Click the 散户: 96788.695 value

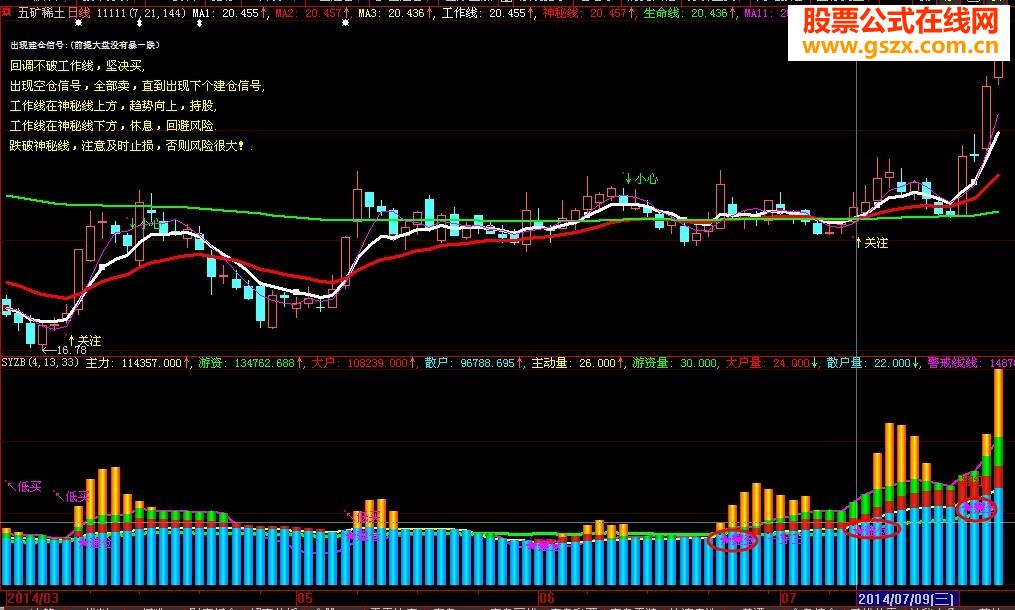click(473, 363)
